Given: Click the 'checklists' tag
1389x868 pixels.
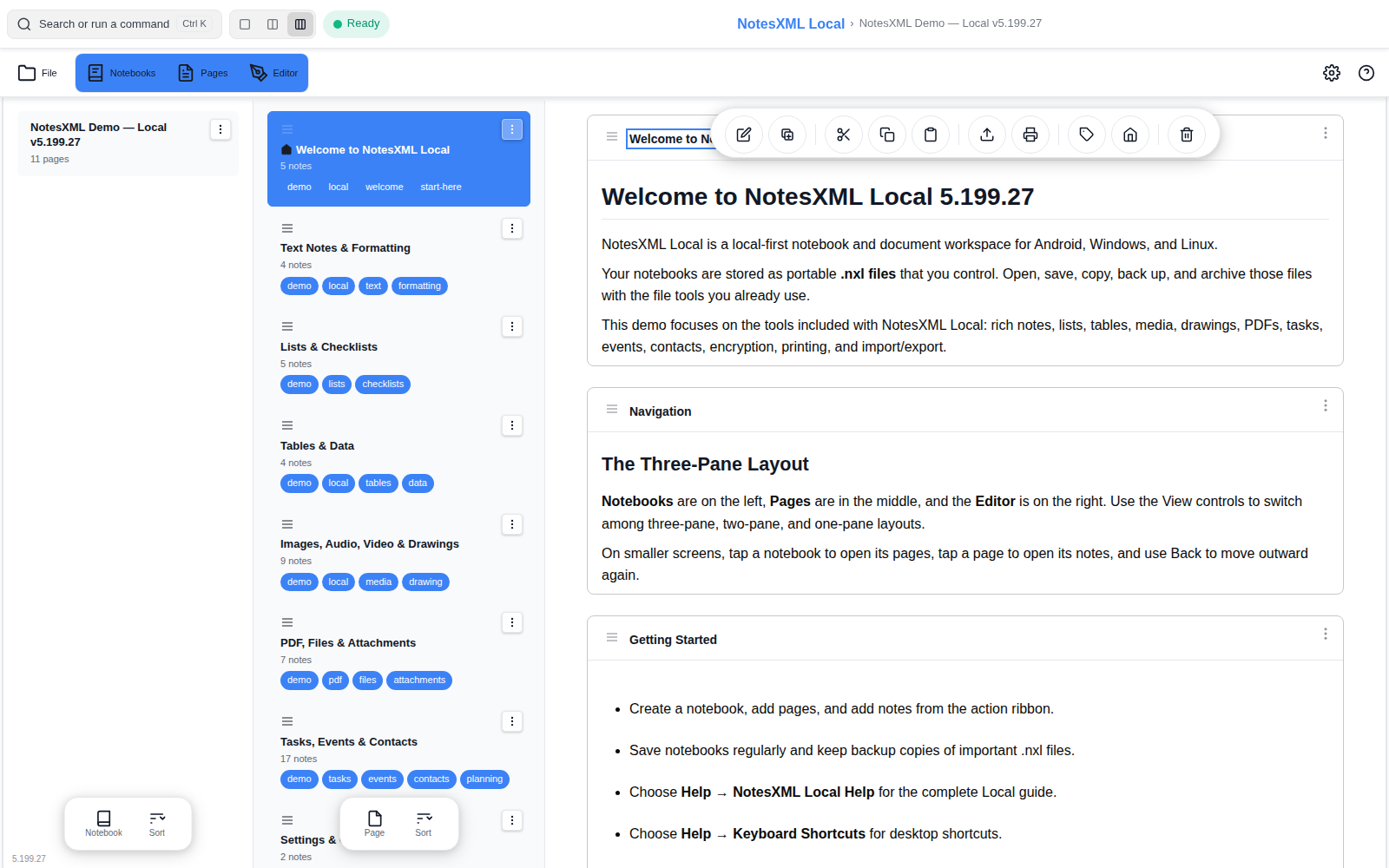Looking at the screenshot, I should click(x=383, y=384).
